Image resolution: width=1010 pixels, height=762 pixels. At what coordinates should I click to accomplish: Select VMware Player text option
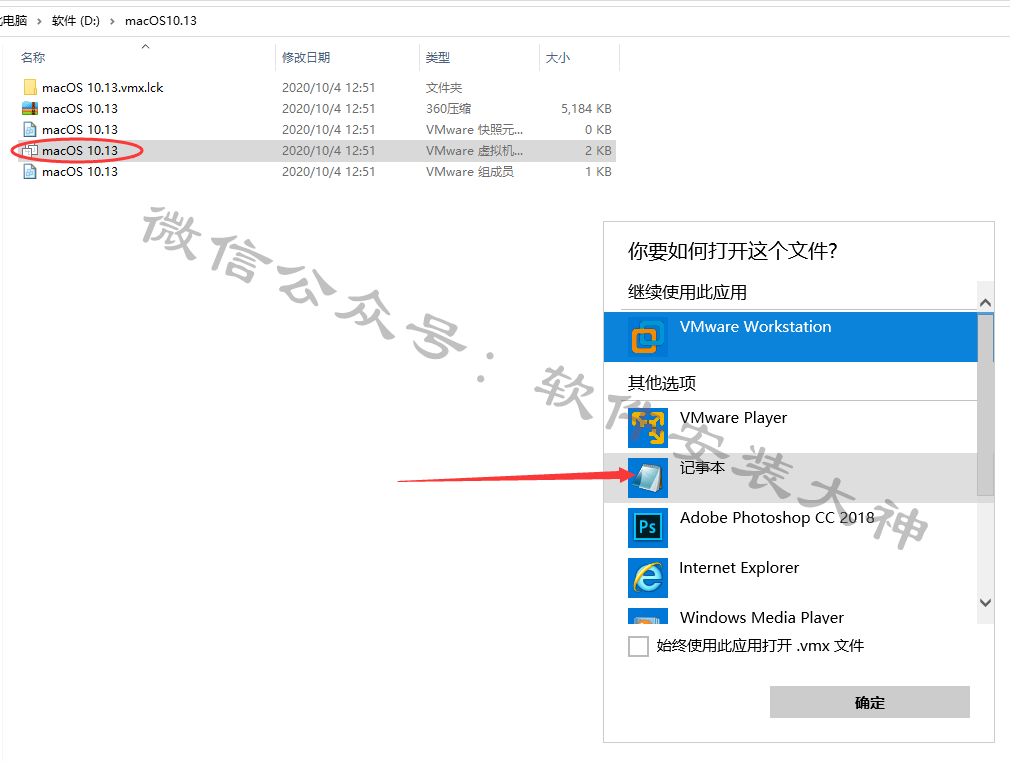tap(733, 417)
